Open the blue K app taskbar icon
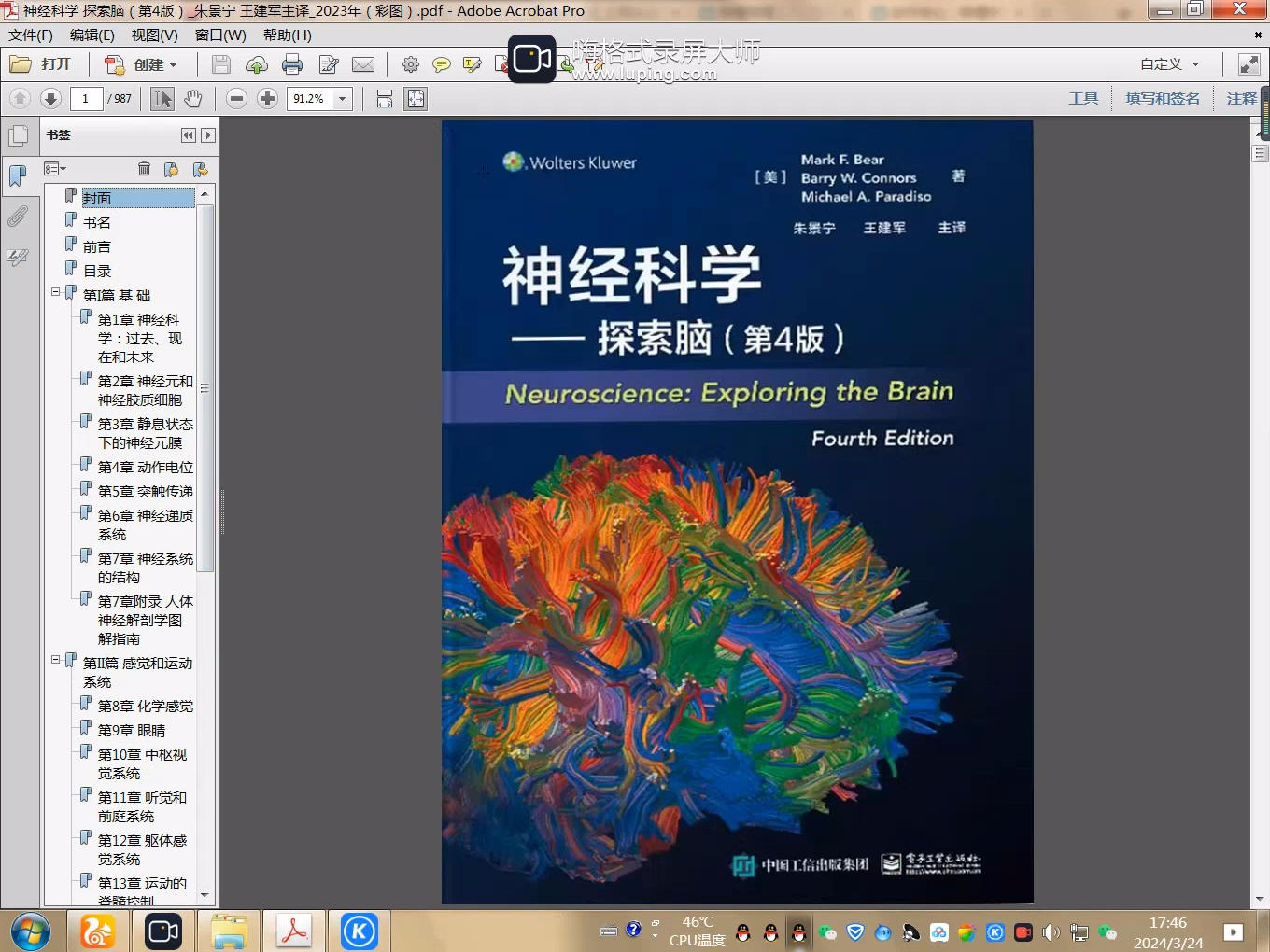This screenshot has width=1270, height=952. coord(360,931)
